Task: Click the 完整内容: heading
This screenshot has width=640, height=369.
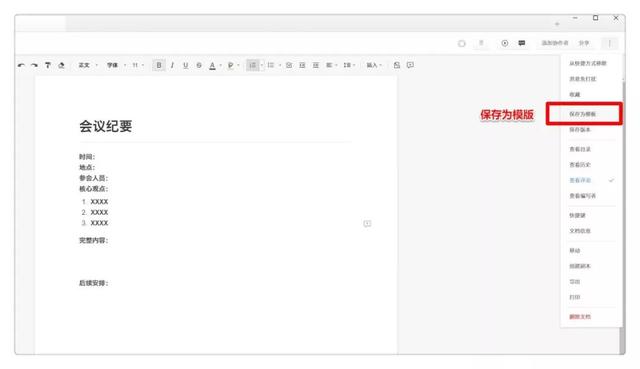Action: (x=93, y=240)
